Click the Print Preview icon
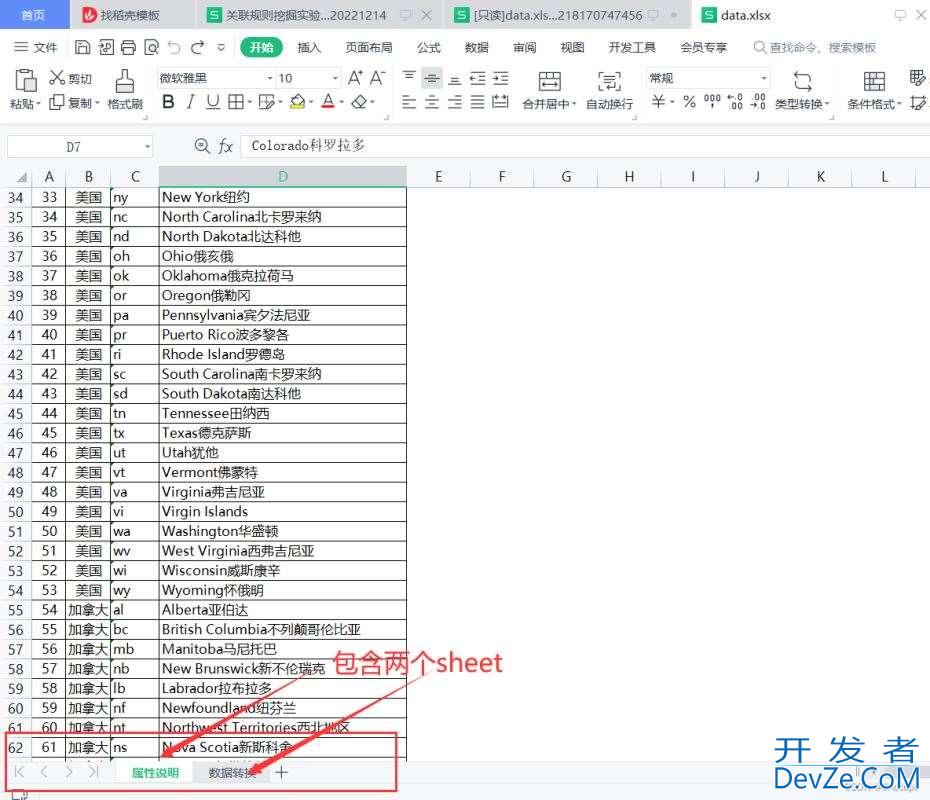This screenshot has height=800, width=930. [152, 47]
